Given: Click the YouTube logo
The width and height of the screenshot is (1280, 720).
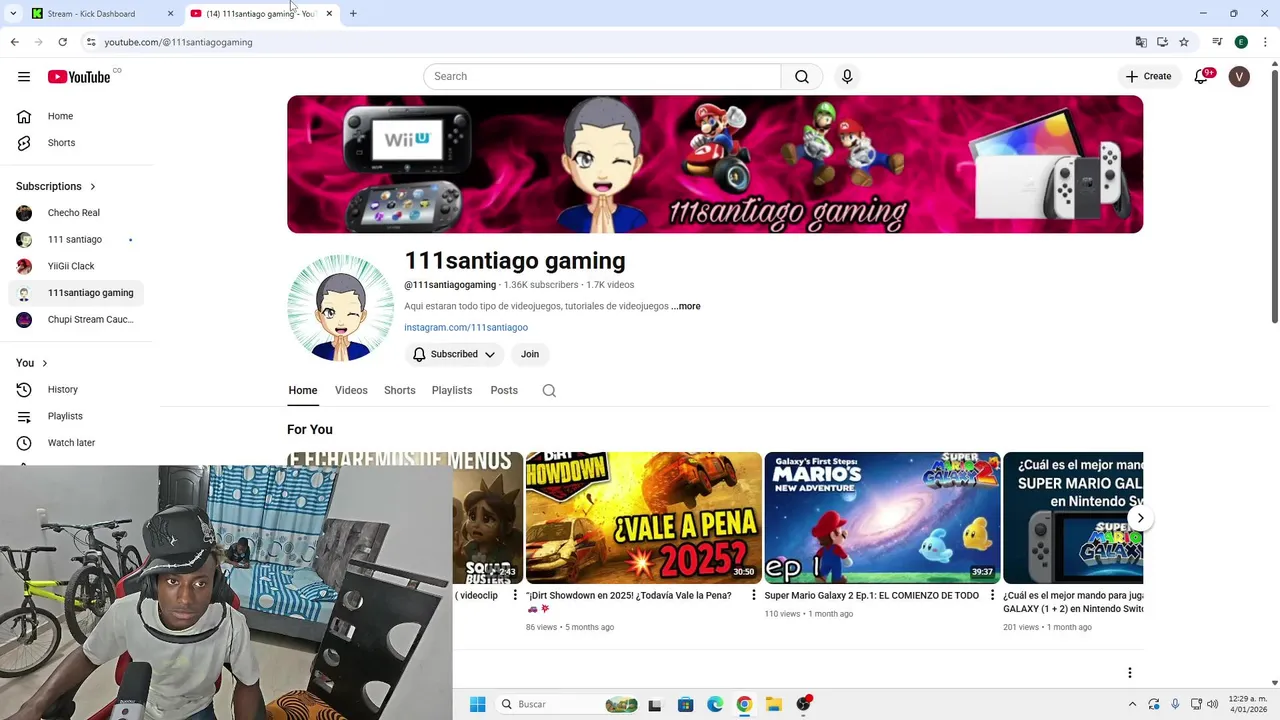Looking at the screenshot, I should coord(79,77).
